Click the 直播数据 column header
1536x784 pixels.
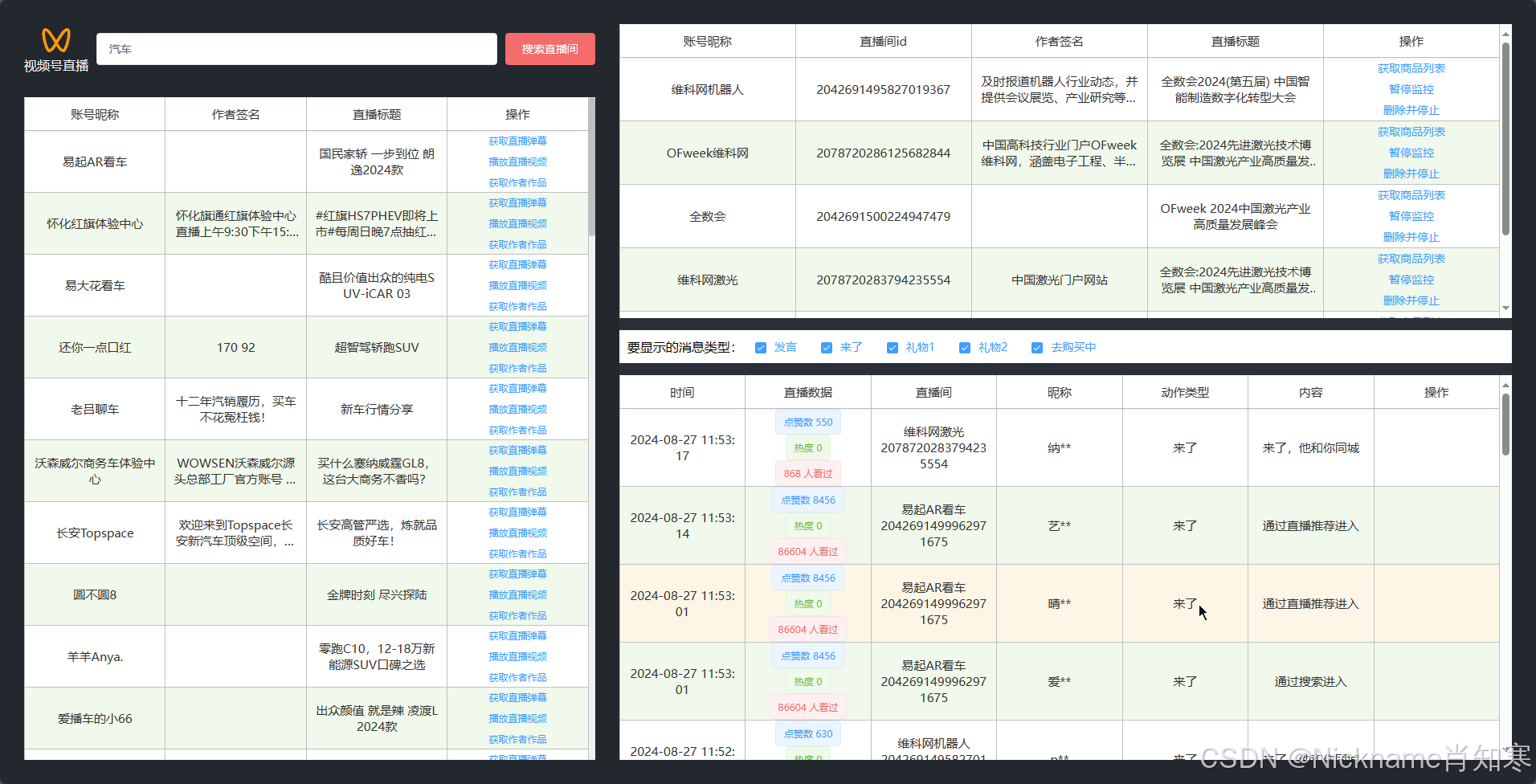pyautogui.click(x=808, y=392)
